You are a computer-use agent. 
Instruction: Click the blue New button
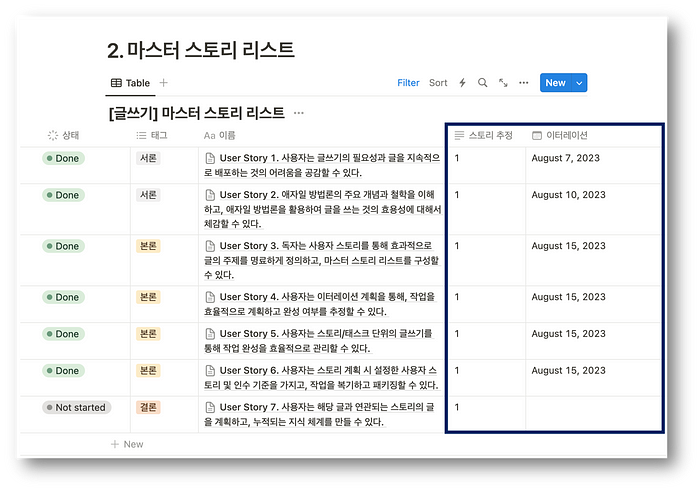coord(555,83)
